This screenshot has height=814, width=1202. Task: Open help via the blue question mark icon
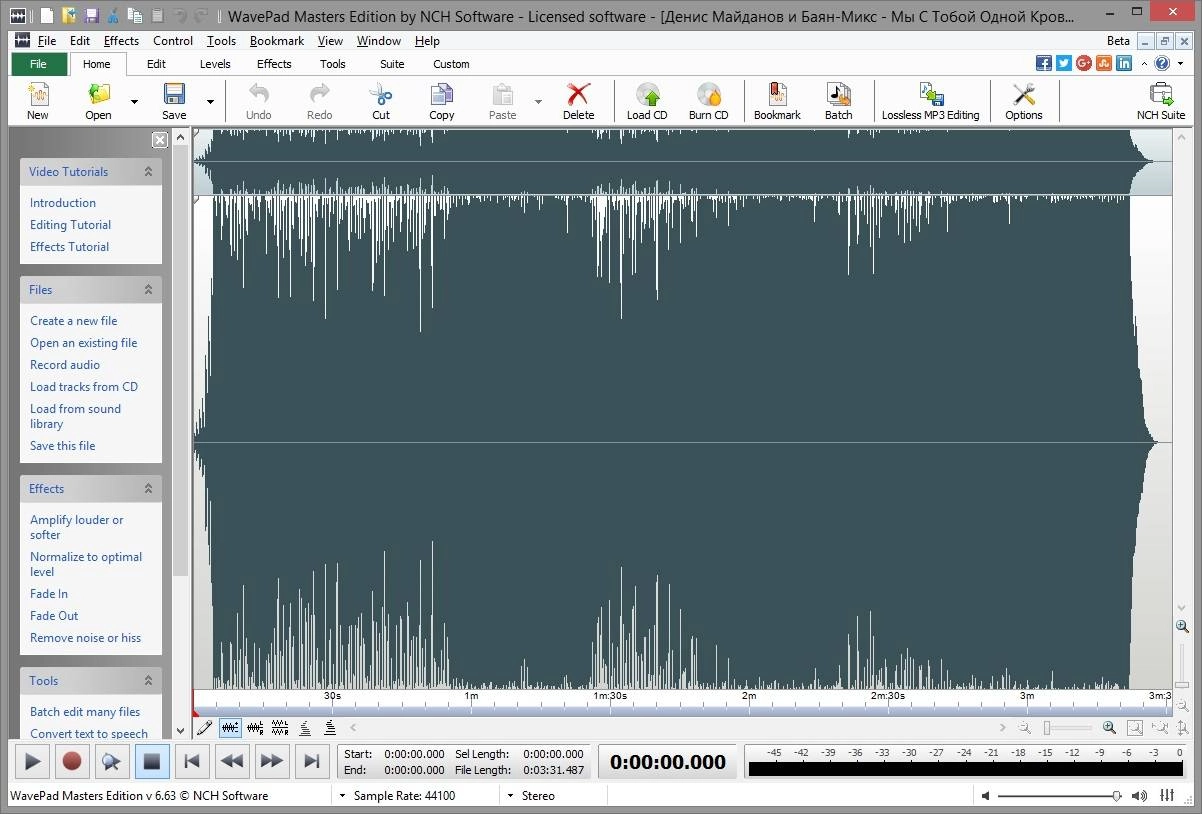pyautogui.click(x=1162, y=63)
